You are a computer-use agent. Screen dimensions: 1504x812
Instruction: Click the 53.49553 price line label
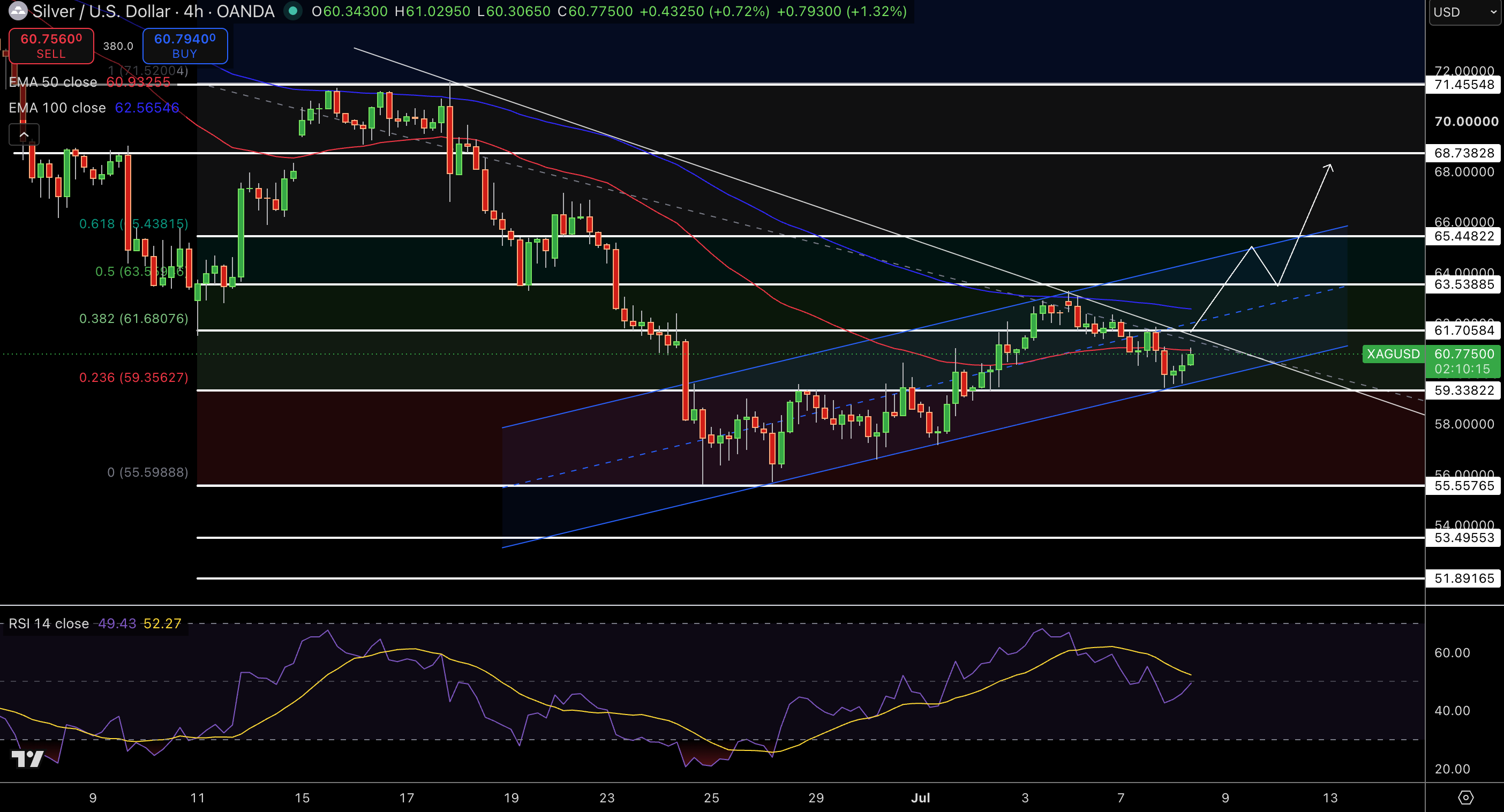coord(1464,538)
